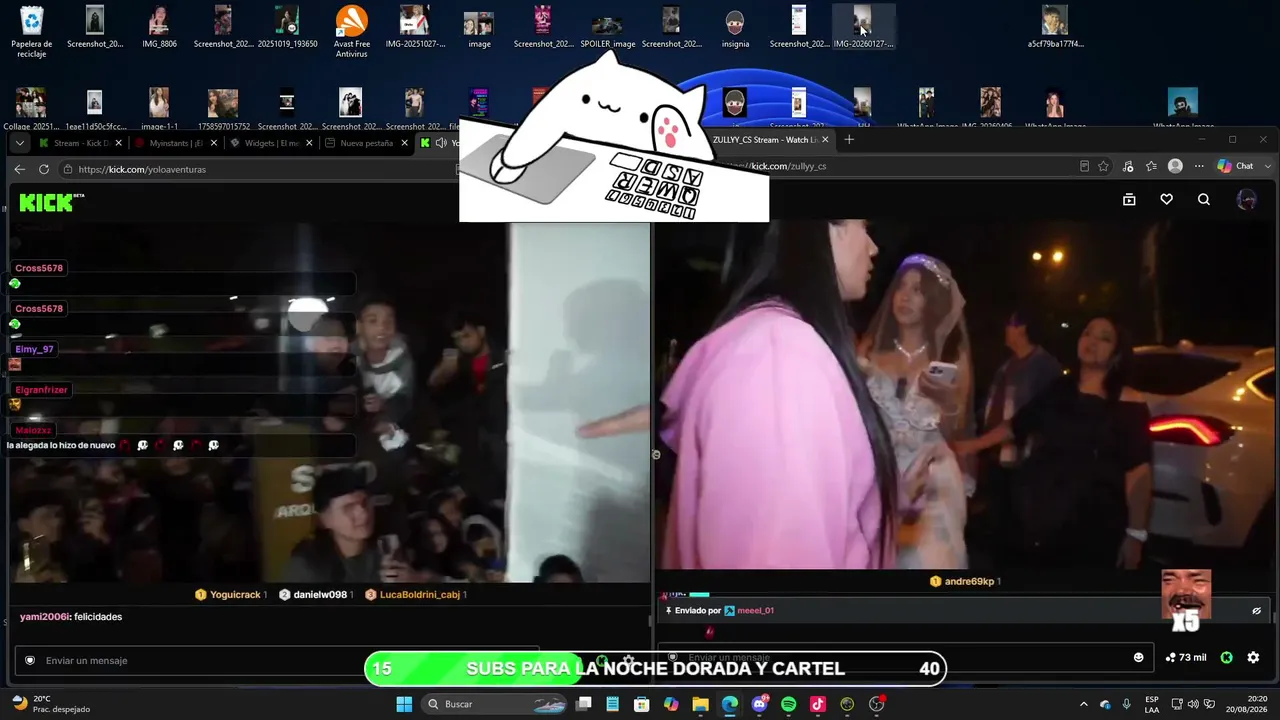This screenshot has height=720, width=1280.
Task: Open Discord from taskbar
Action: pyautogui.click(x=759, y=704)
